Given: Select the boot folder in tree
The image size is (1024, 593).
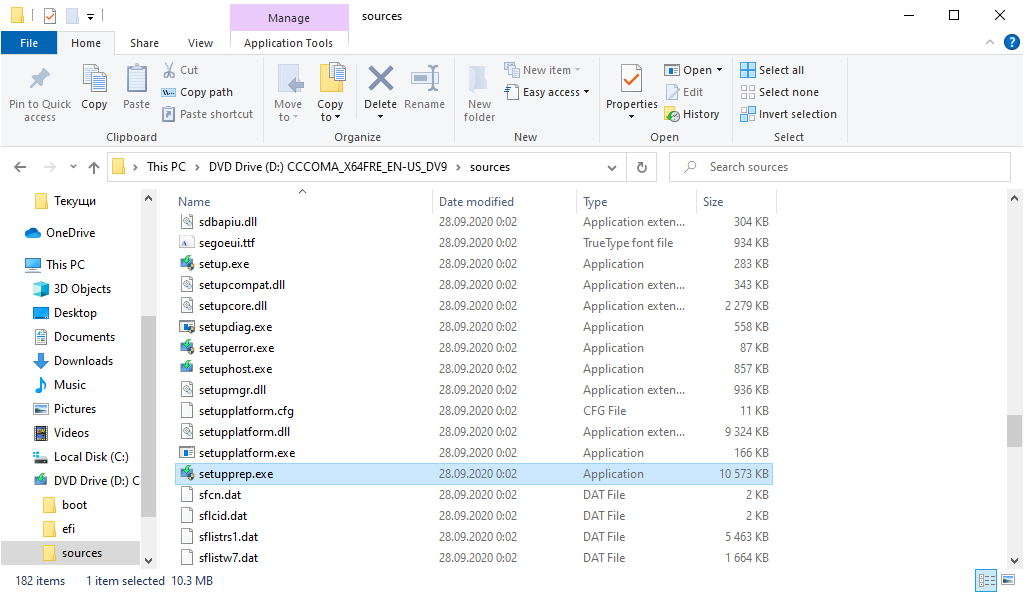Looking at the screenshot, I should pos(64,505).
